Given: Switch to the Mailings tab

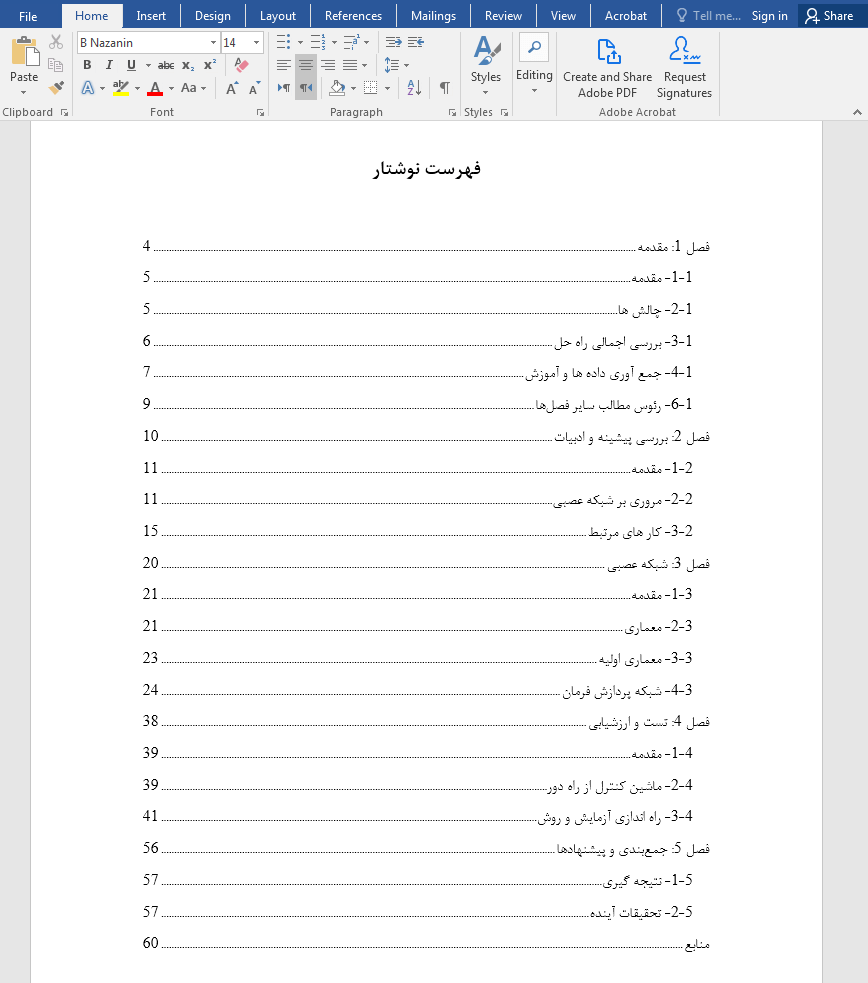Looking at the screenshot, I should (433, 16).
